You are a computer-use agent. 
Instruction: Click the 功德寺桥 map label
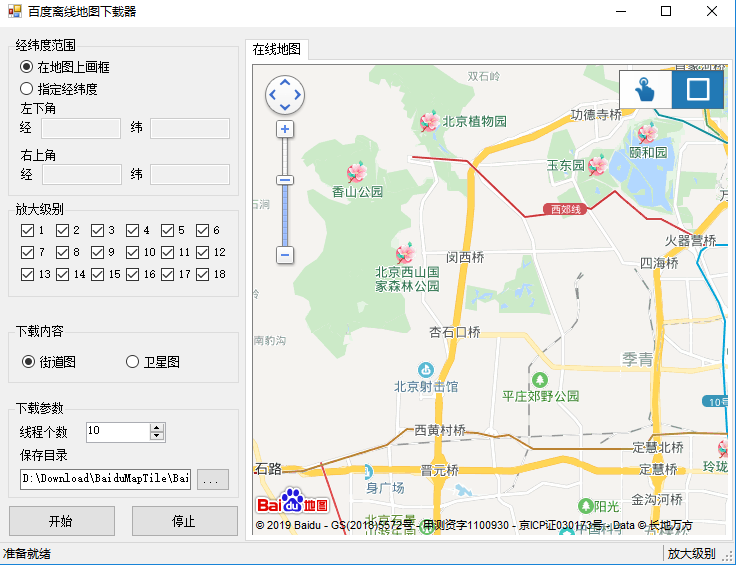[596, 115]
